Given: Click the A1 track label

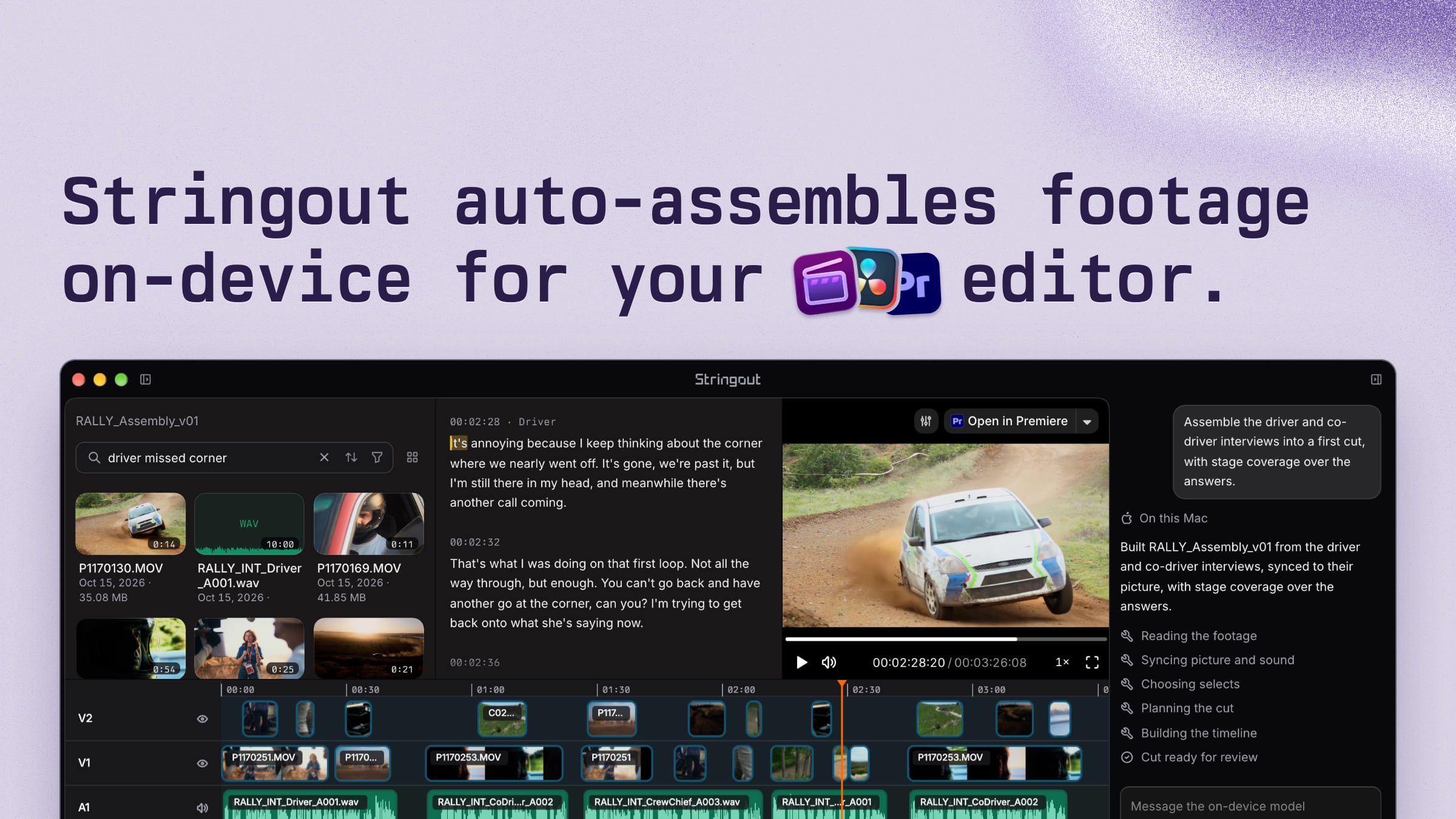Looking at the screenshot, I should [x=84, y=807].
